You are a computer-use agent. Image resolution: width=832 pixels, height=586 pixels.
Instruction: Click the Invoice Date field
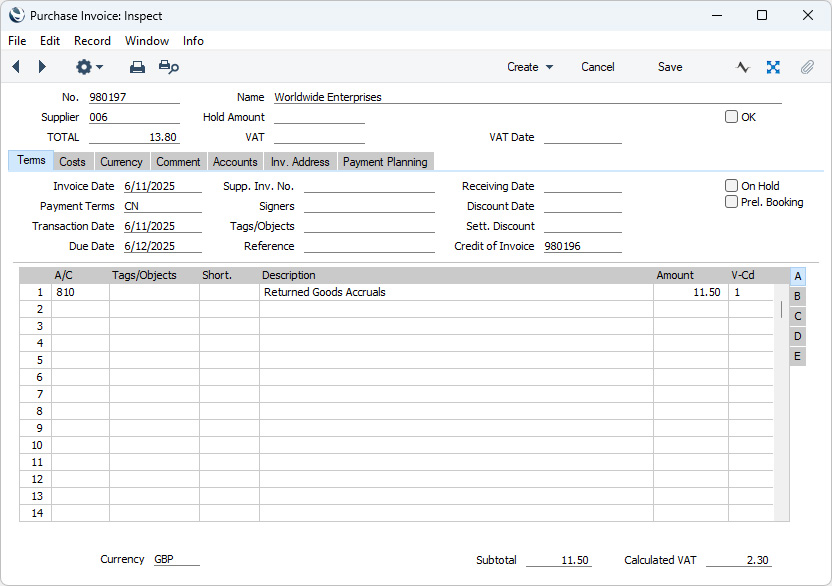(162, 186)
